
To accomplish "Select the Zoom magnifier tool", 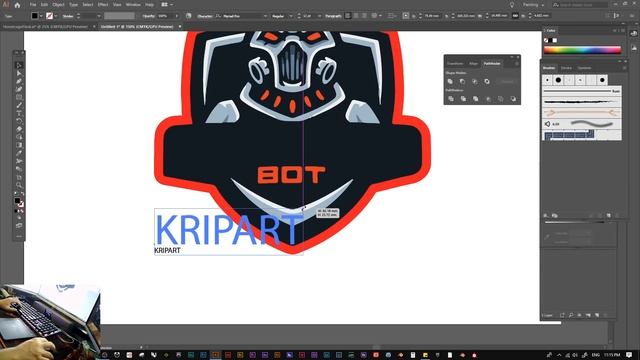I will tap(19, 185).
